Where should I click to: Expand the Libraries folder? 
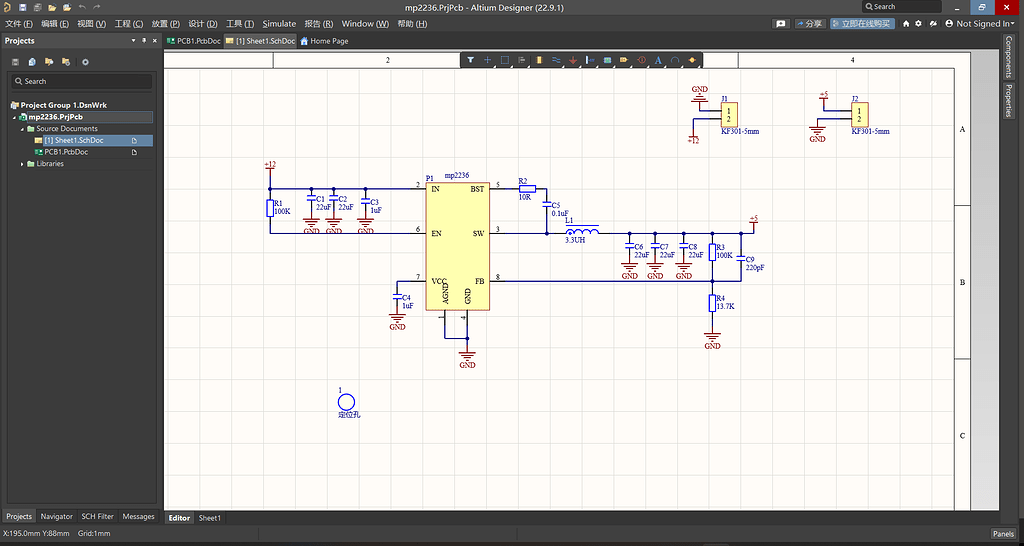(22, 164)
